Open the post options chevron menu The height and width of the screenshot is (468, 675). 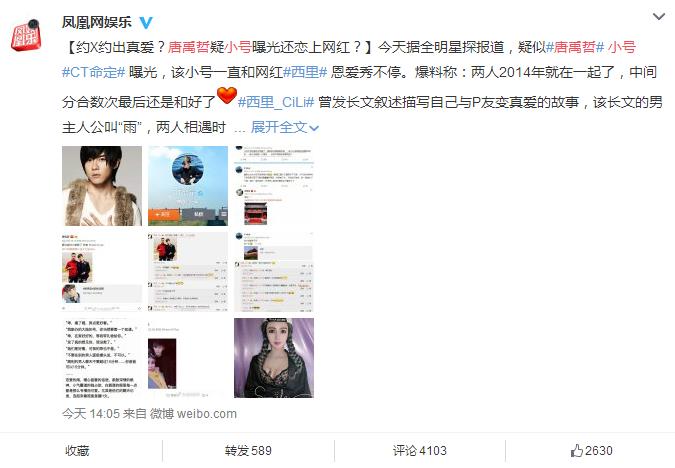click(659, 17)
